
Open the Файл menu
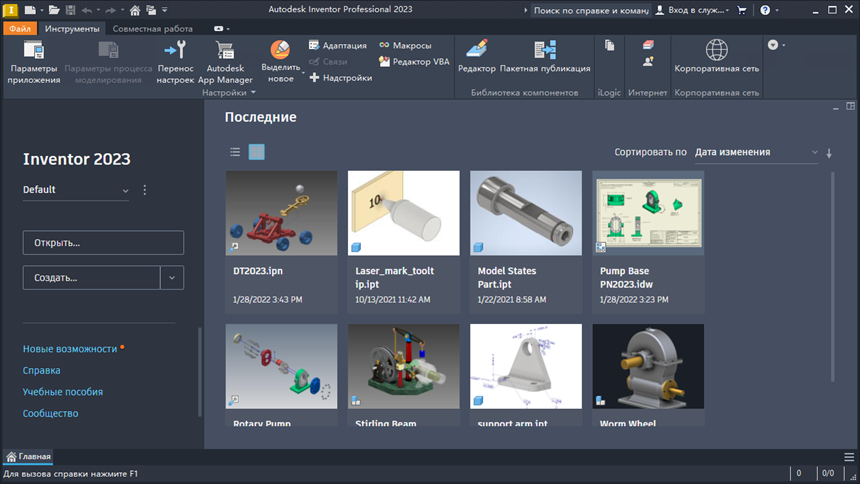pyautogui.click(x=20, y=29)
